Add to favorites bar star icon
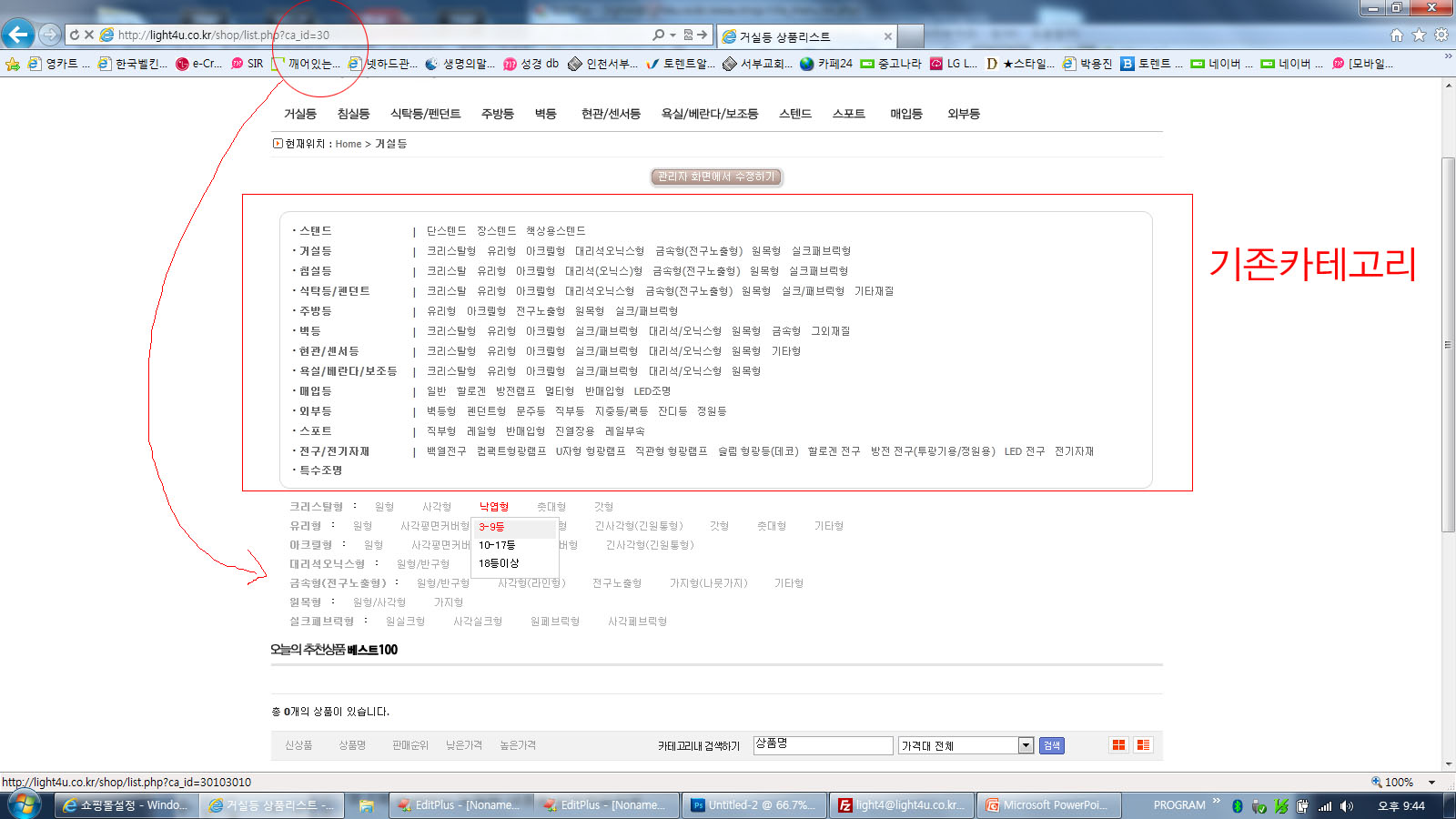 coord(13,64)
